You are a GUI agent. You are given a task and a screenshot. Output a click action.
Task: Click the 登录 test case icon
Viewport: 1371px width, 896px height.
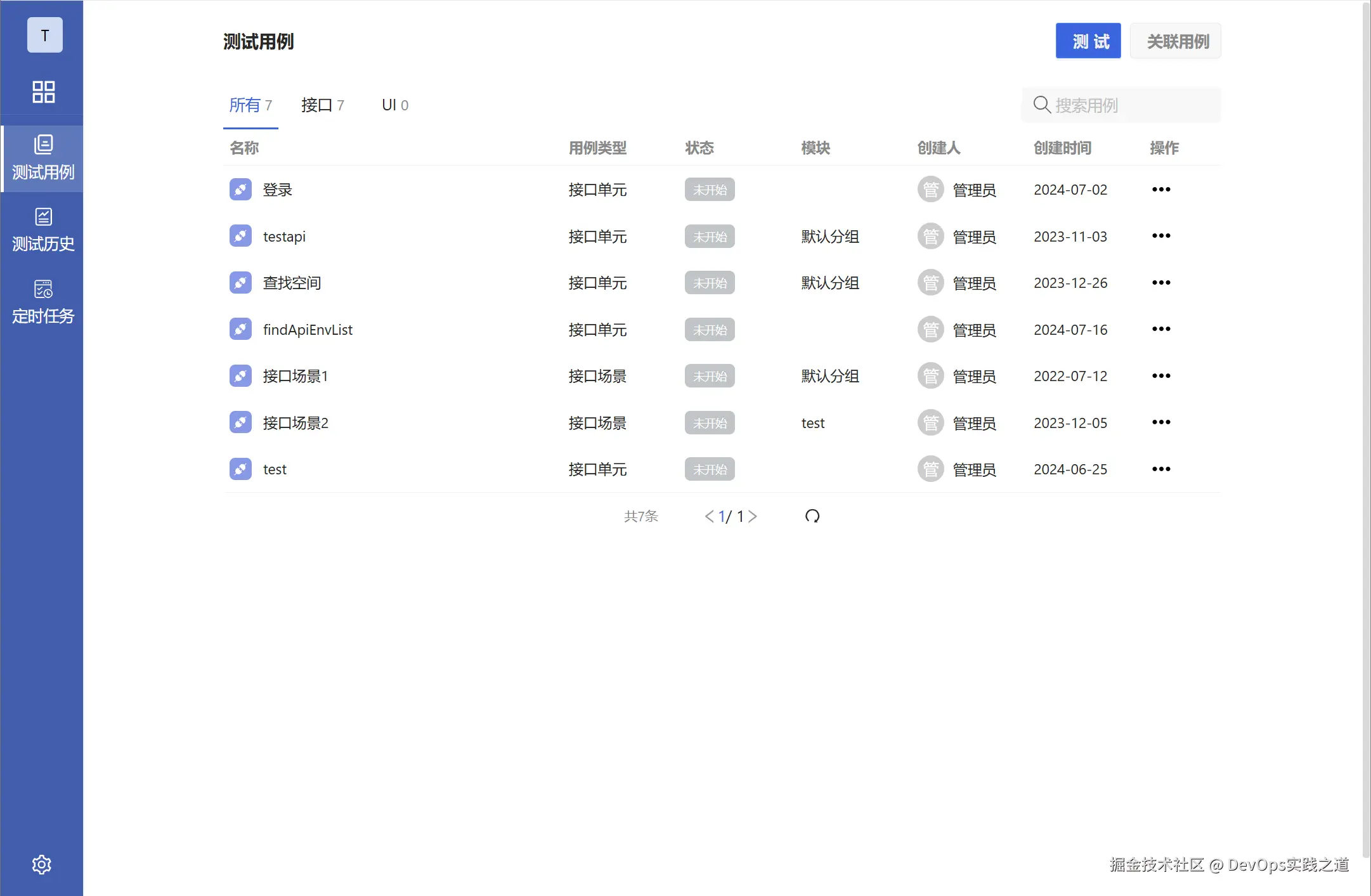pyautogui.click(x=240, y=190)
